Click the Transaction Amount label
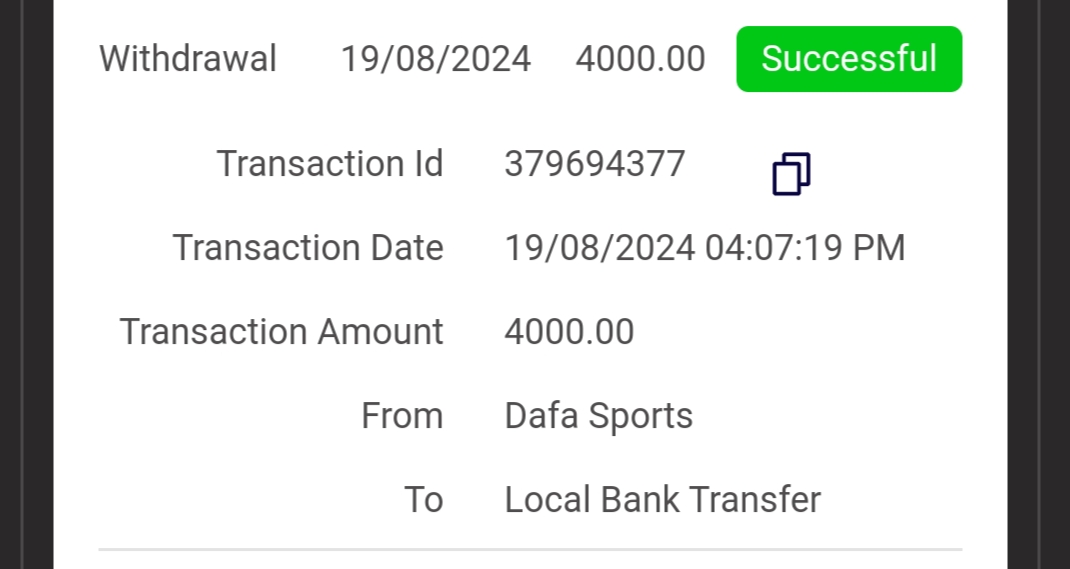The image size is (1070, 569). click(x=282, y=331)
